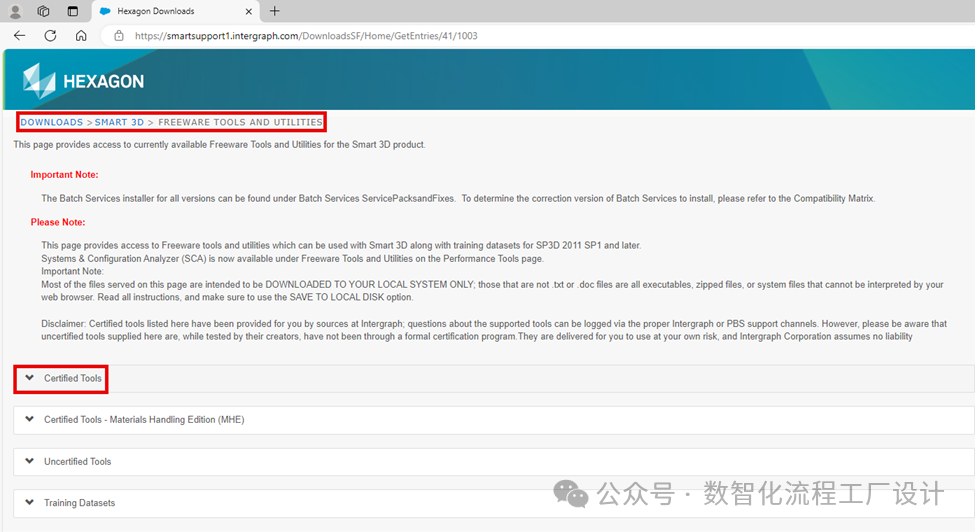Image resolution: width=975 pixels, height=532 pixels.
Task: Go to the browser home page
Action: [x=81, y=35]
